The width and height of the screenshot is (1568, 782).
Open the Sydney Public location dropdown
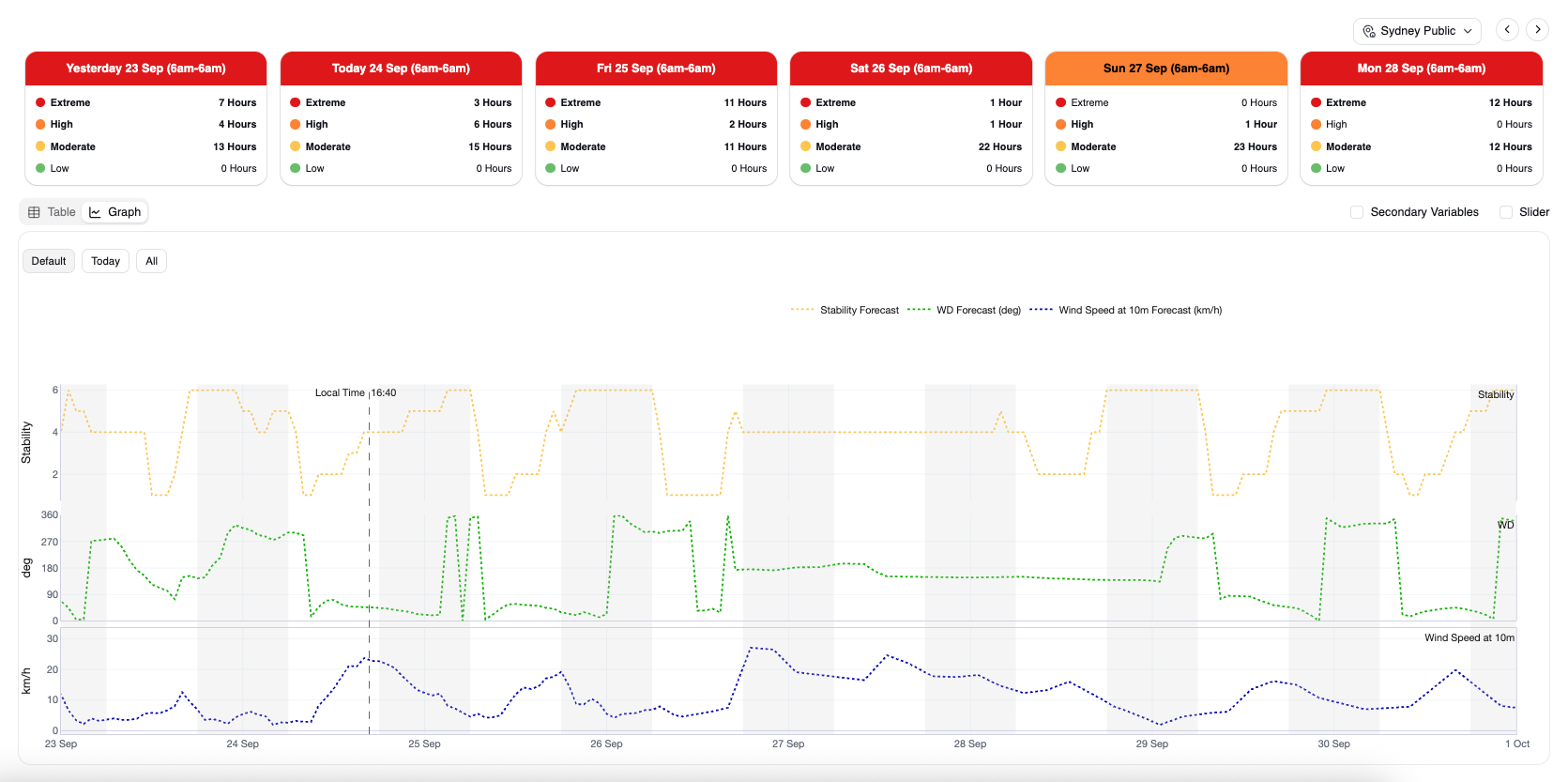(1417, 31)
